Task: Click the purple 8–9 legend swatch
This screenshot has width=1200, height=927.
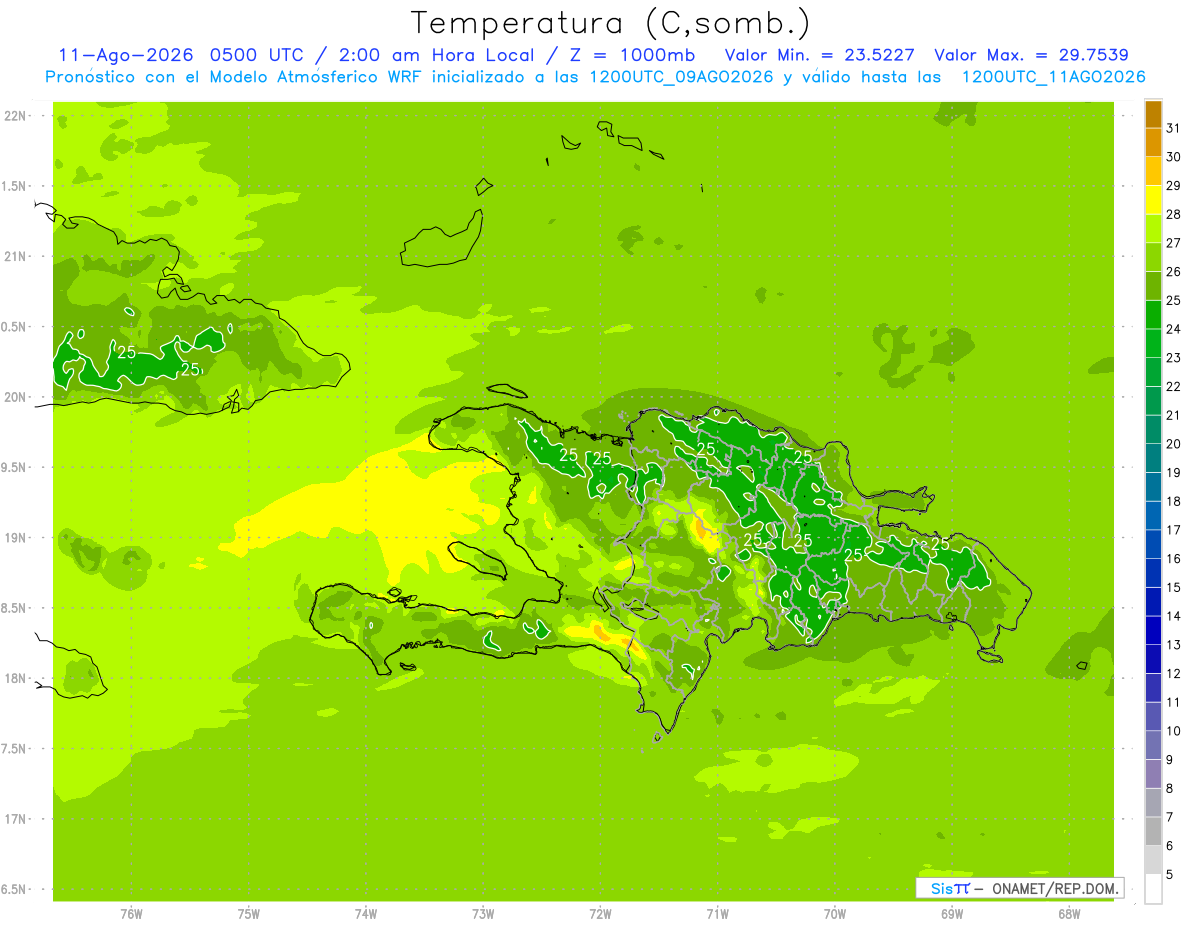Action: click(x=1153, y=774)
